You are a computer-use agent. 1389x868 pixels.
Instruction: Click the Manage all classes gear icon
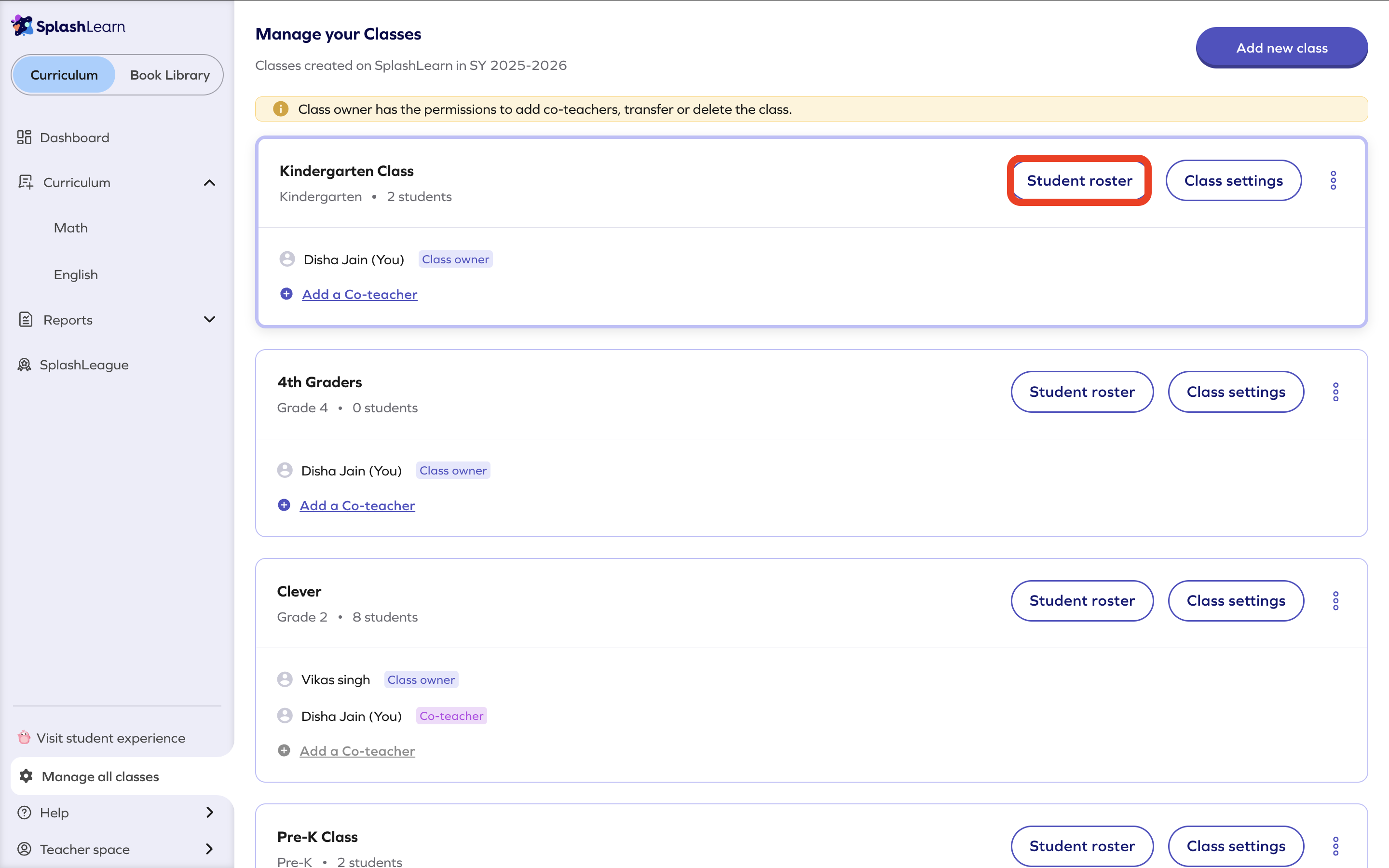[26, 776]
